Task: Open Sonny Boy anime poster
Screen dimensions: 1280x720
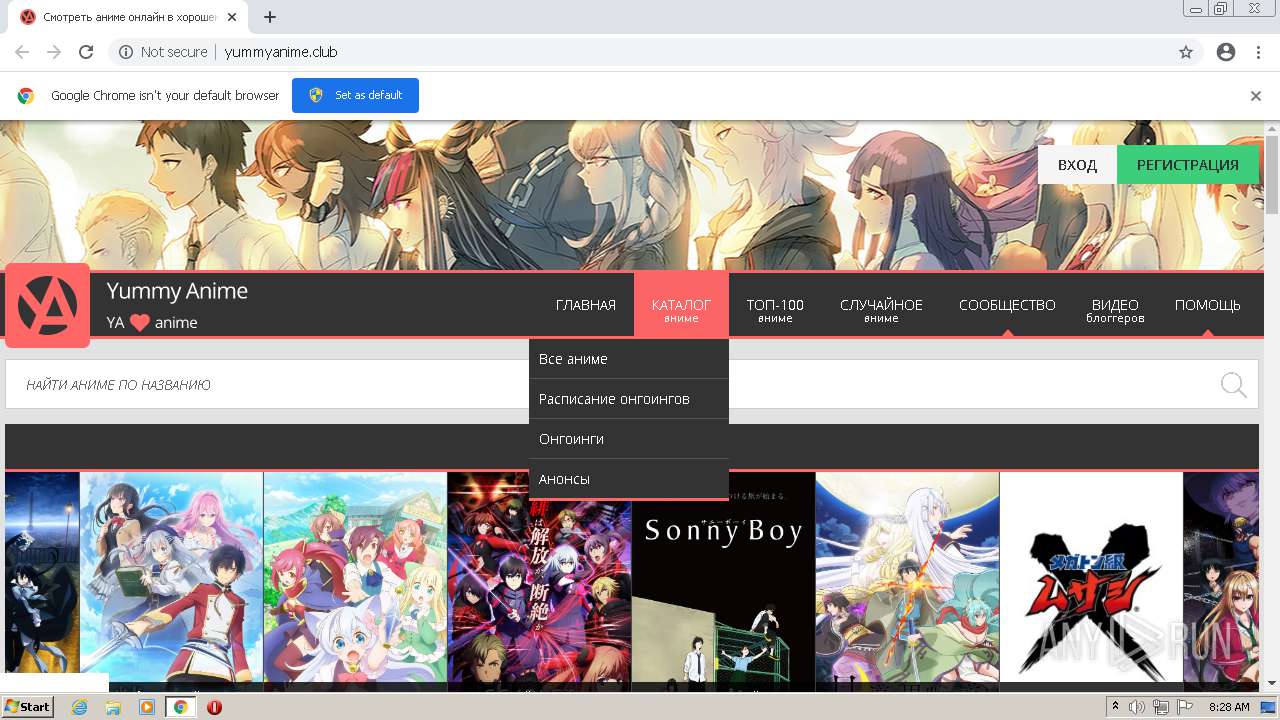Action: 723,580
